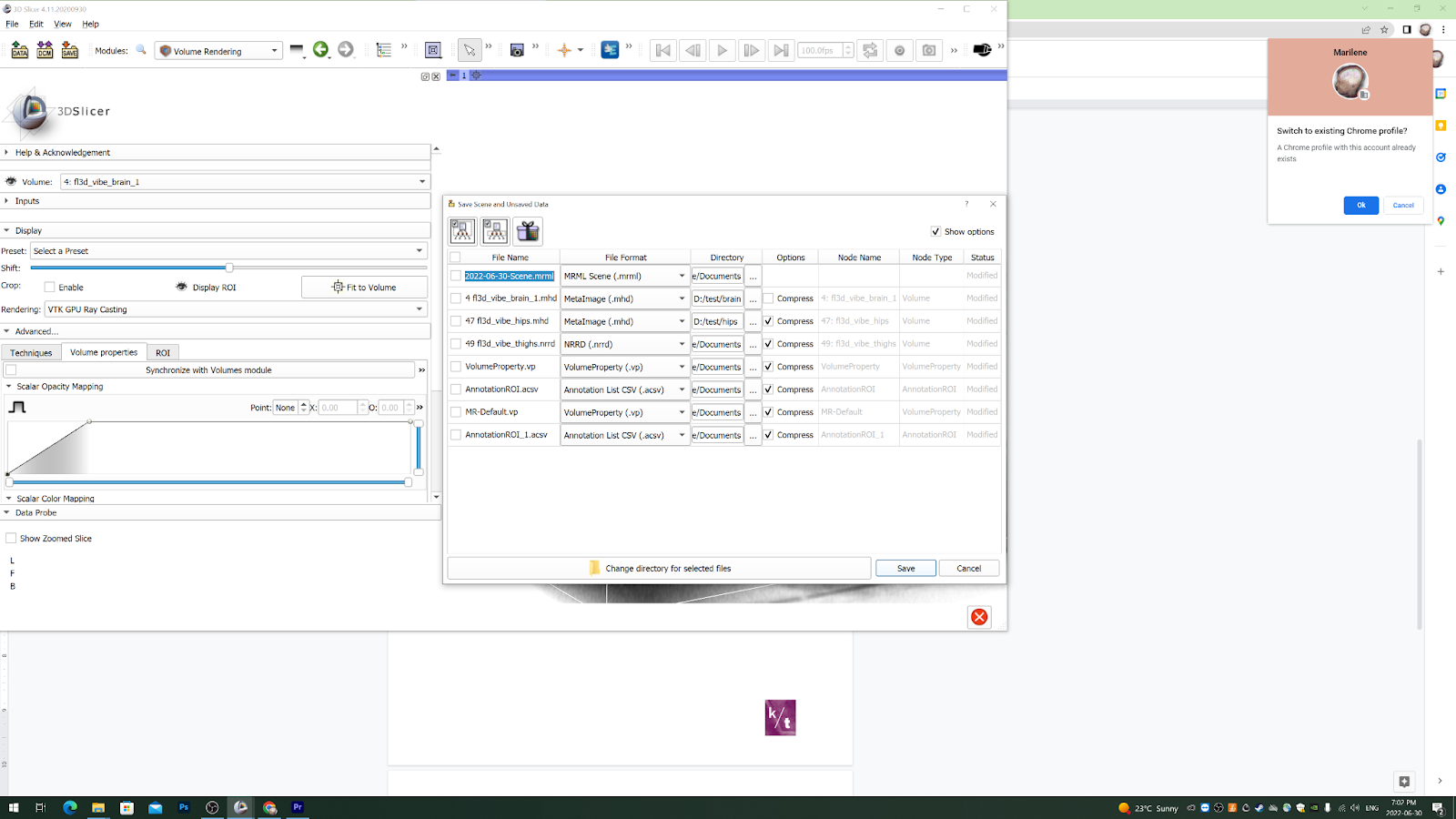Expand the Inputs section
Screen dimensions: 1456x819
216,201
